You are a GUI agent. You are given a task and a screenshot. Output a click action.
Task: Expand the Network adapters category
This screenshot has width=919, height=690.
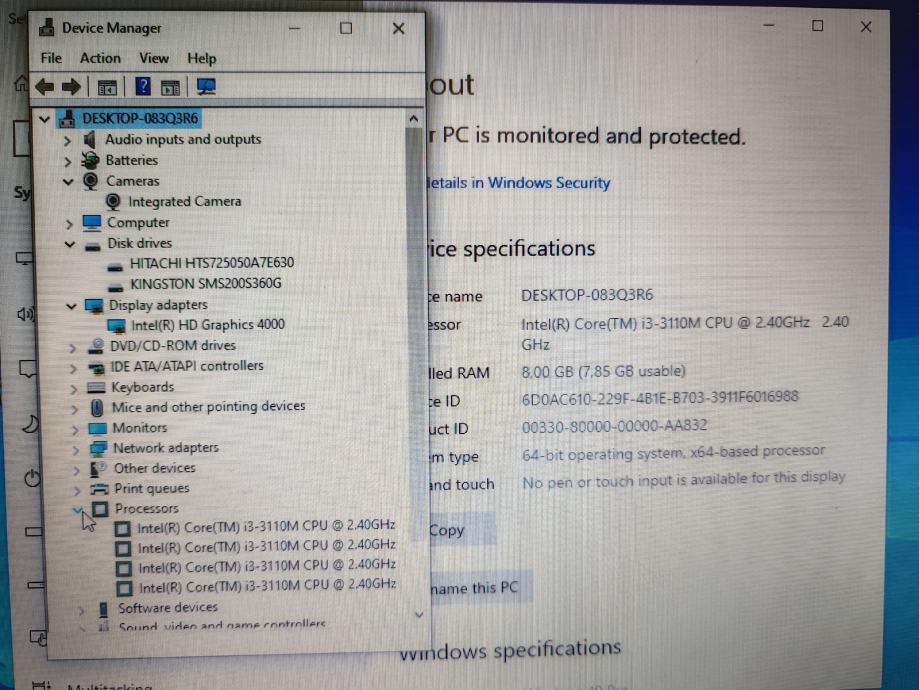pos(75,450)
